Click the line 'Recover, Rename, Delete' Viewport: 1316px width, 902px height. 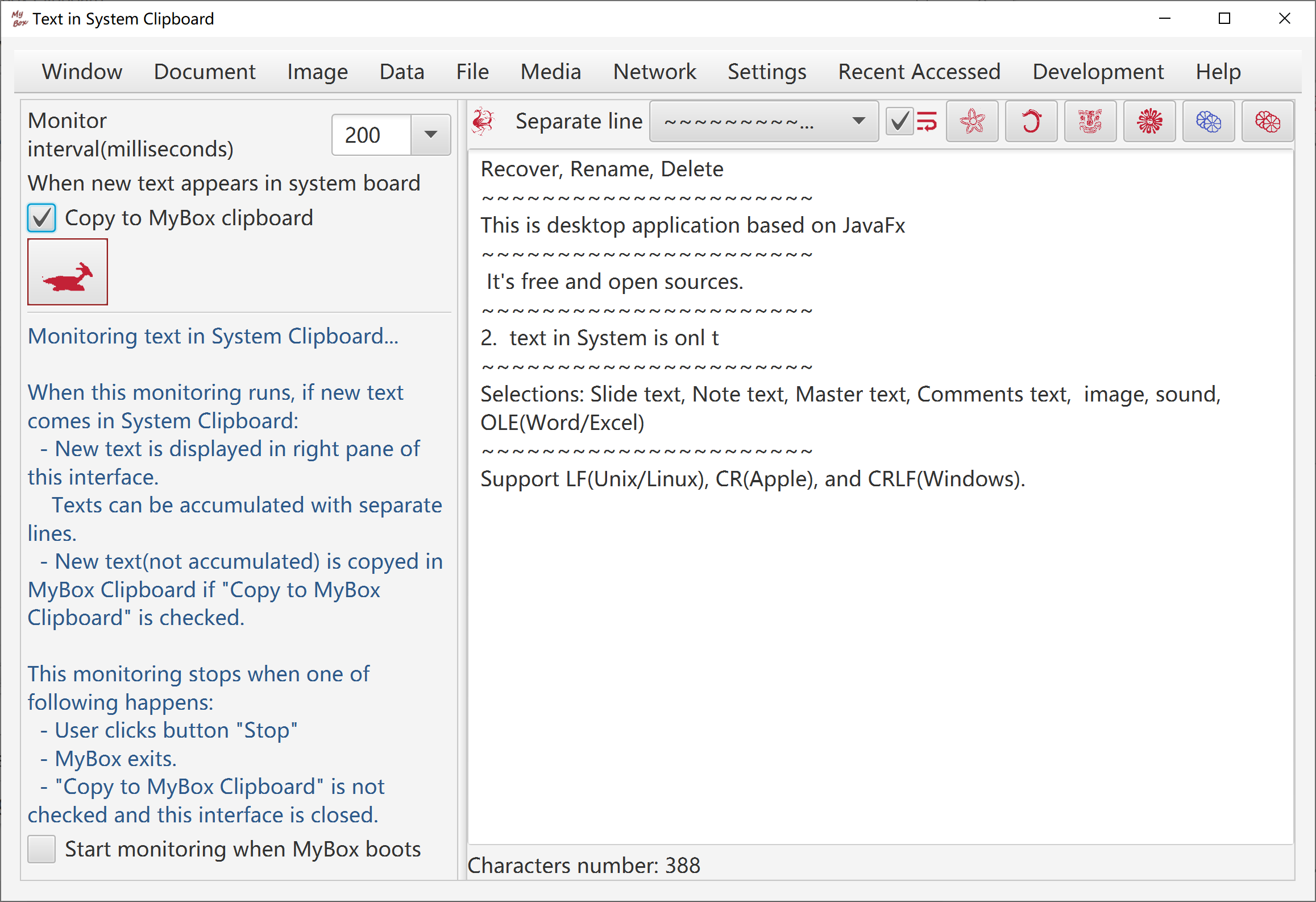[602, 169]
